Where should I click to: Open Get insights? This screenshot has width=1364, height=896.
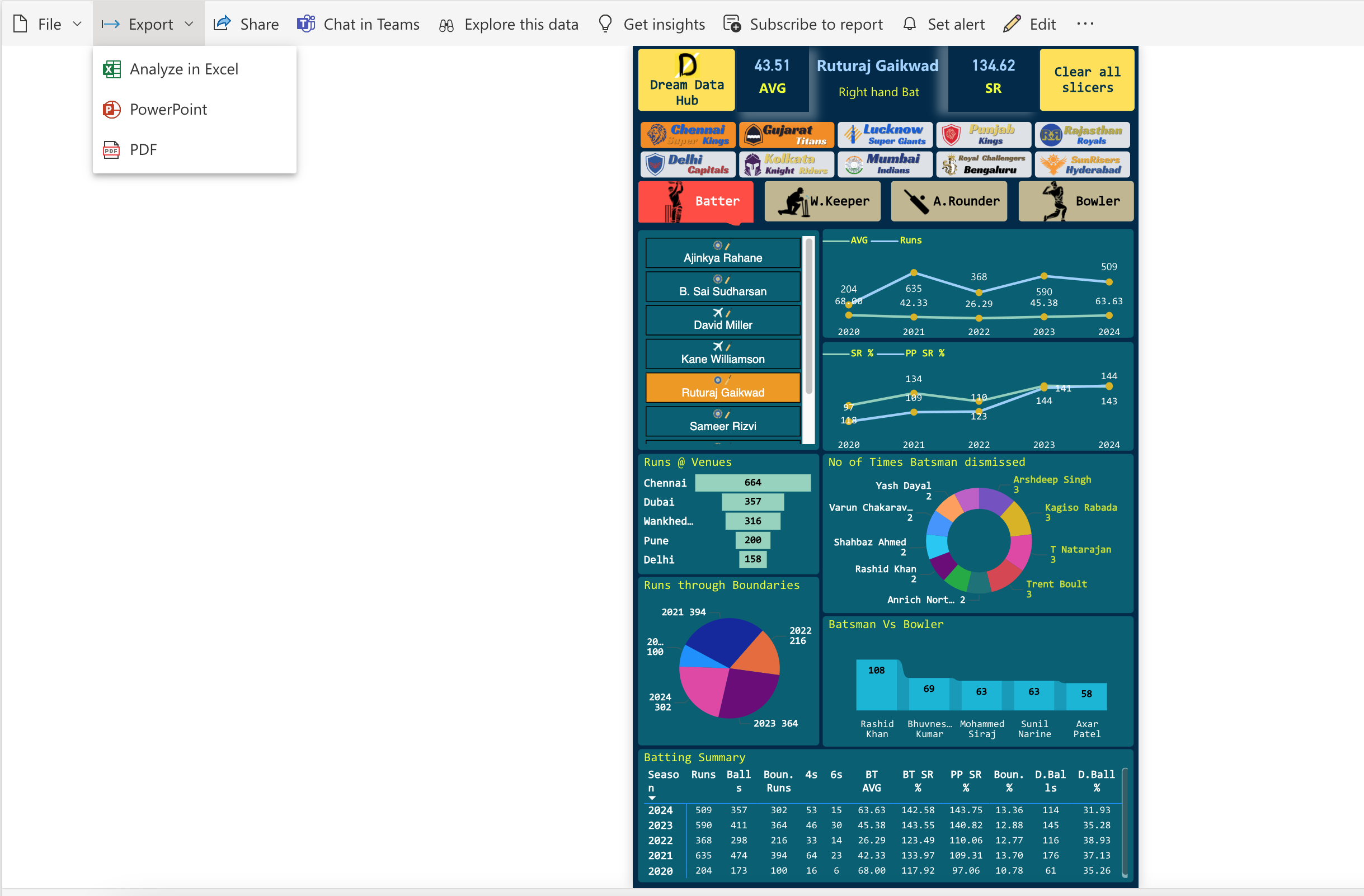[652, 24]
